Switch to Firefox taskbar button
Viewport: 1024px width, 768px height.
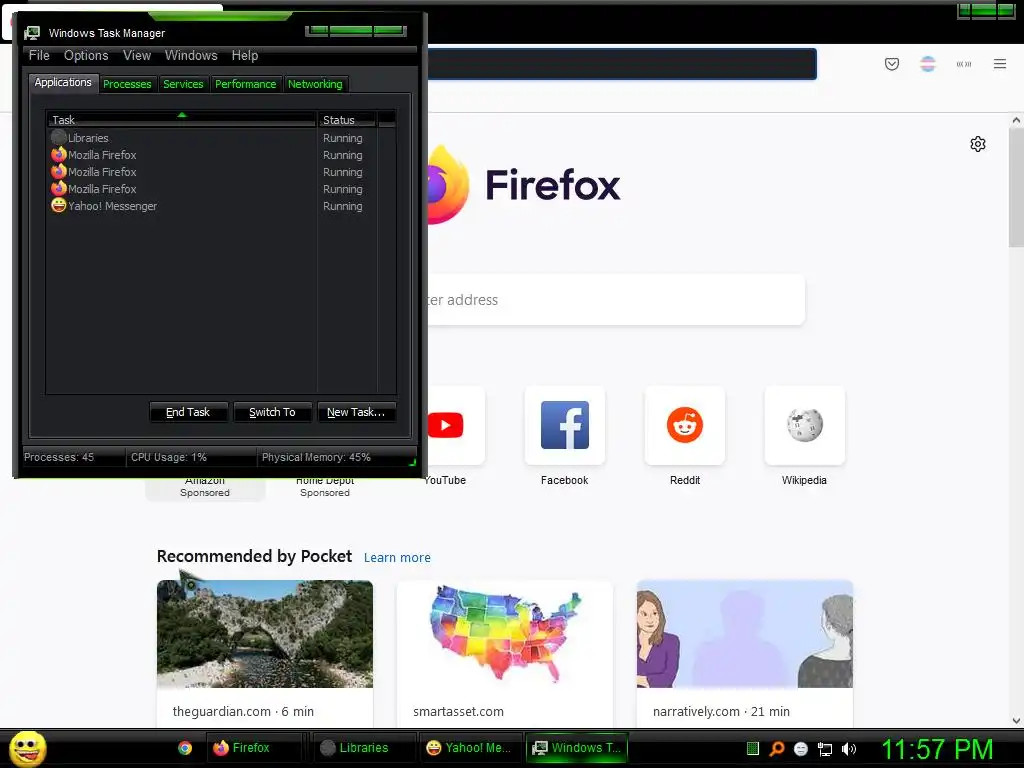coord(255,748)
